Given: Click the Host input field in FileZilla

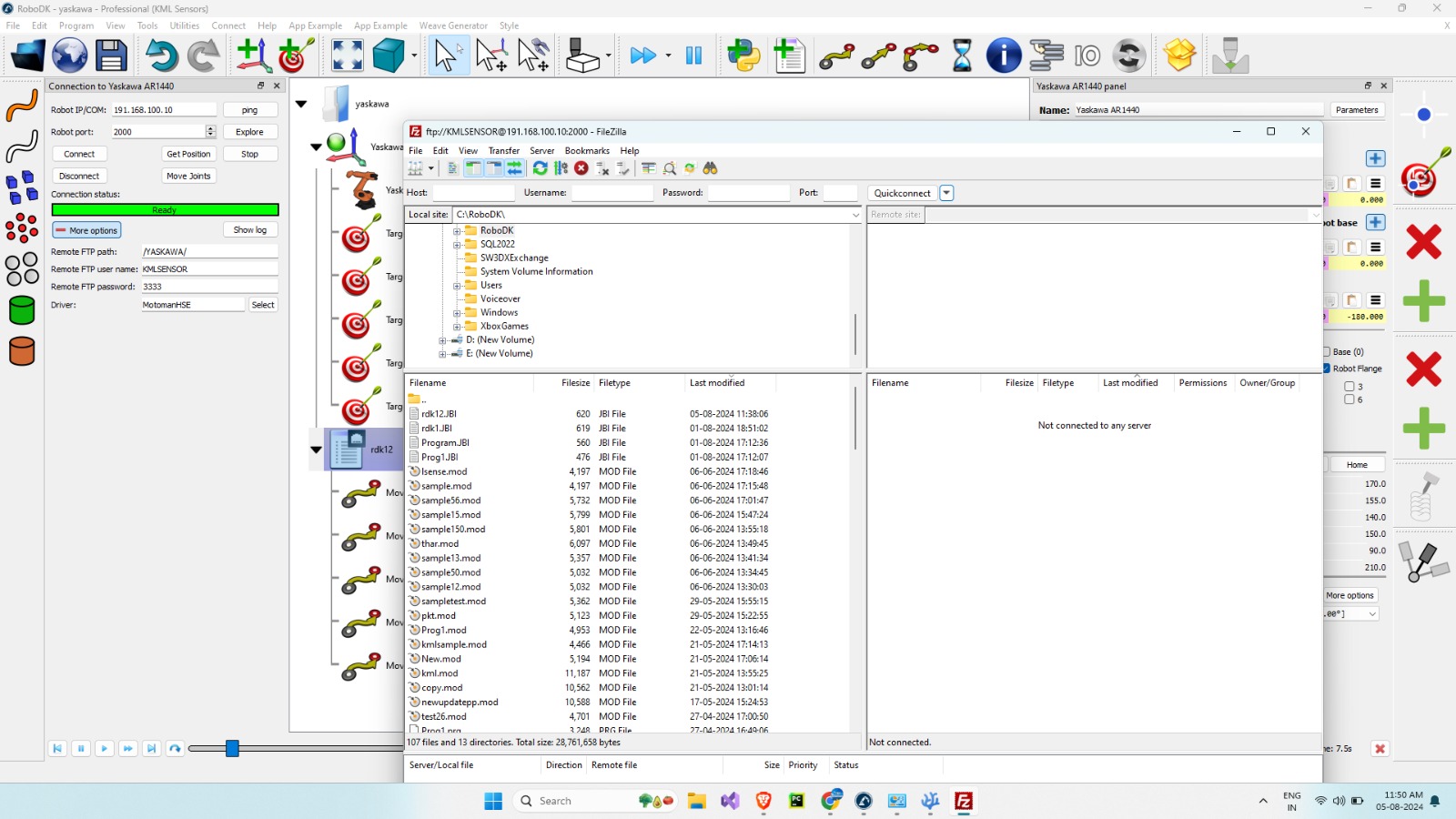Looking at the screenshot, I should [473, 193].
